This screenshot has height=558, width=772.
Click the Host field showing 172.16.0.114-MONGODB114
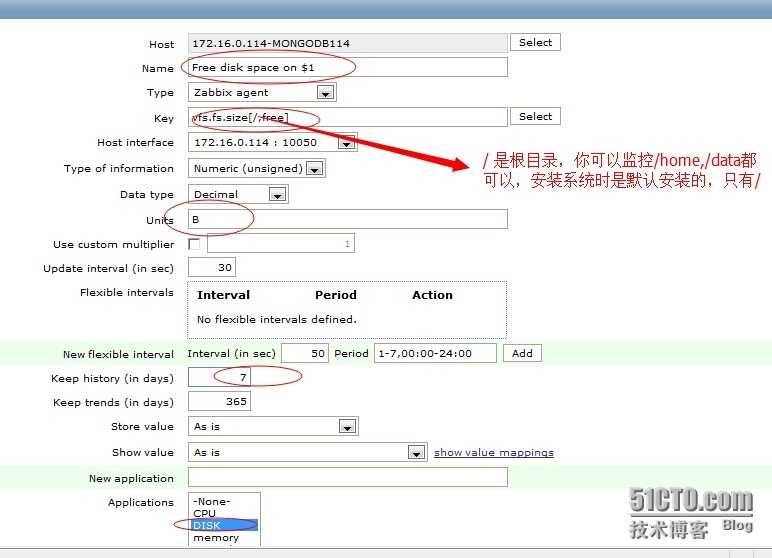point(348,43)
